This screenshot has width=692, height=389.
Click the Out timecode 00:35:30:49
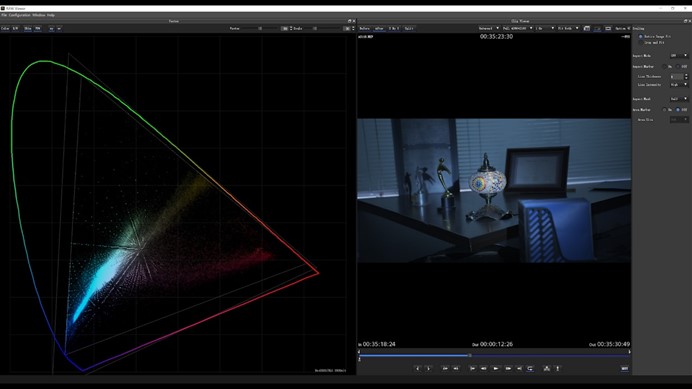(613, 344)
